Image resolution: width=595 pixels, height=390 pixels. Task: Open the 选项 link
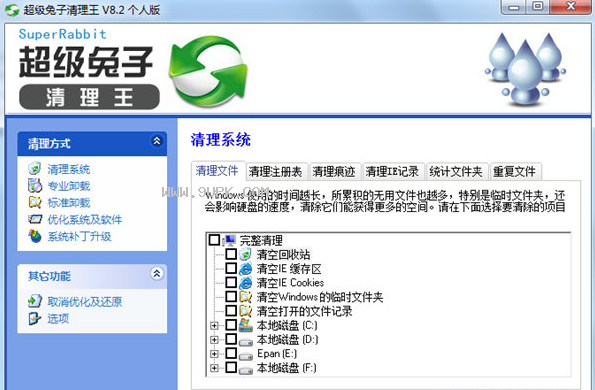[x=58, y=319]
